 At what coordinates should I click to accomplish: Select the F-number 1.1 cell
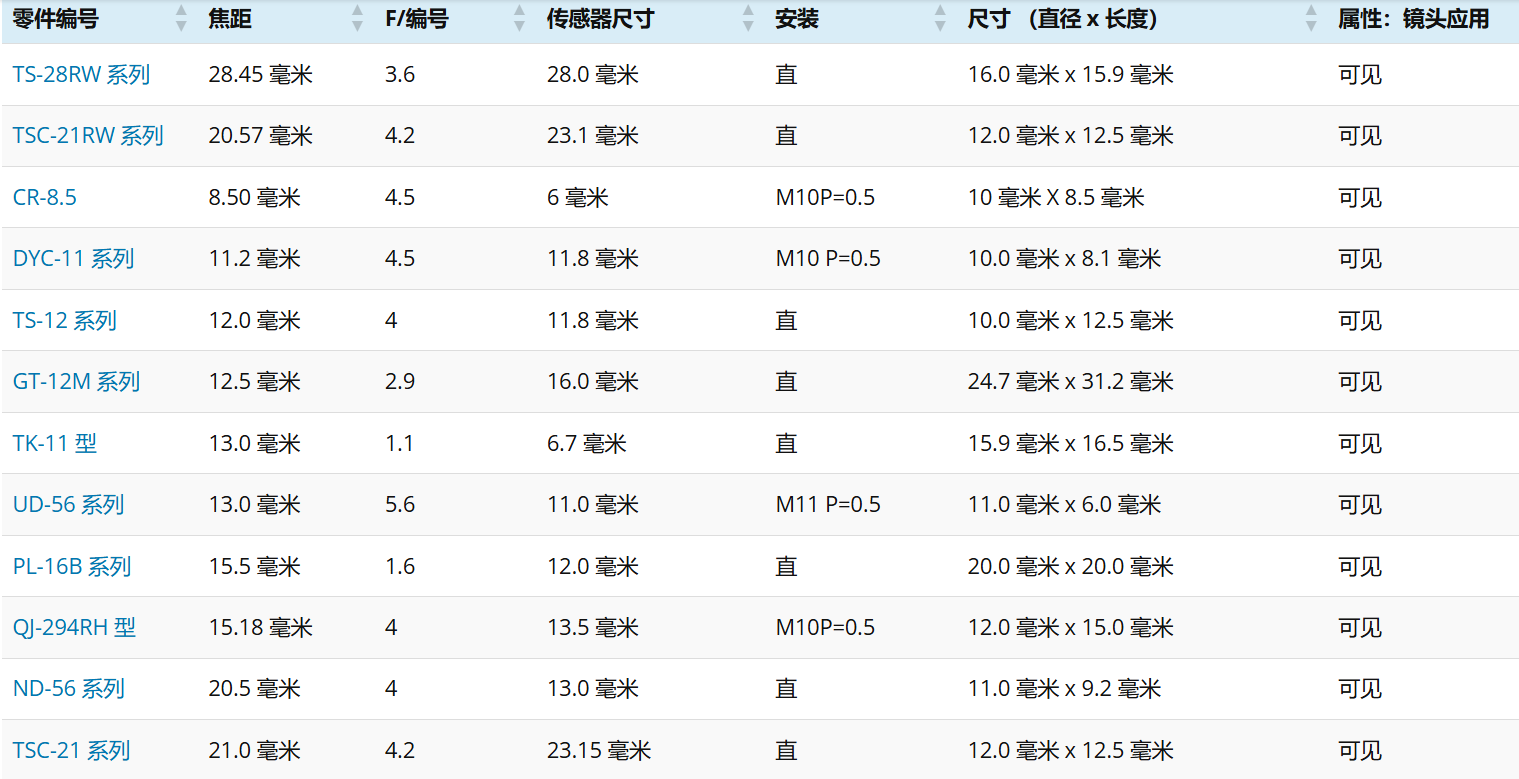coord(399,443)
